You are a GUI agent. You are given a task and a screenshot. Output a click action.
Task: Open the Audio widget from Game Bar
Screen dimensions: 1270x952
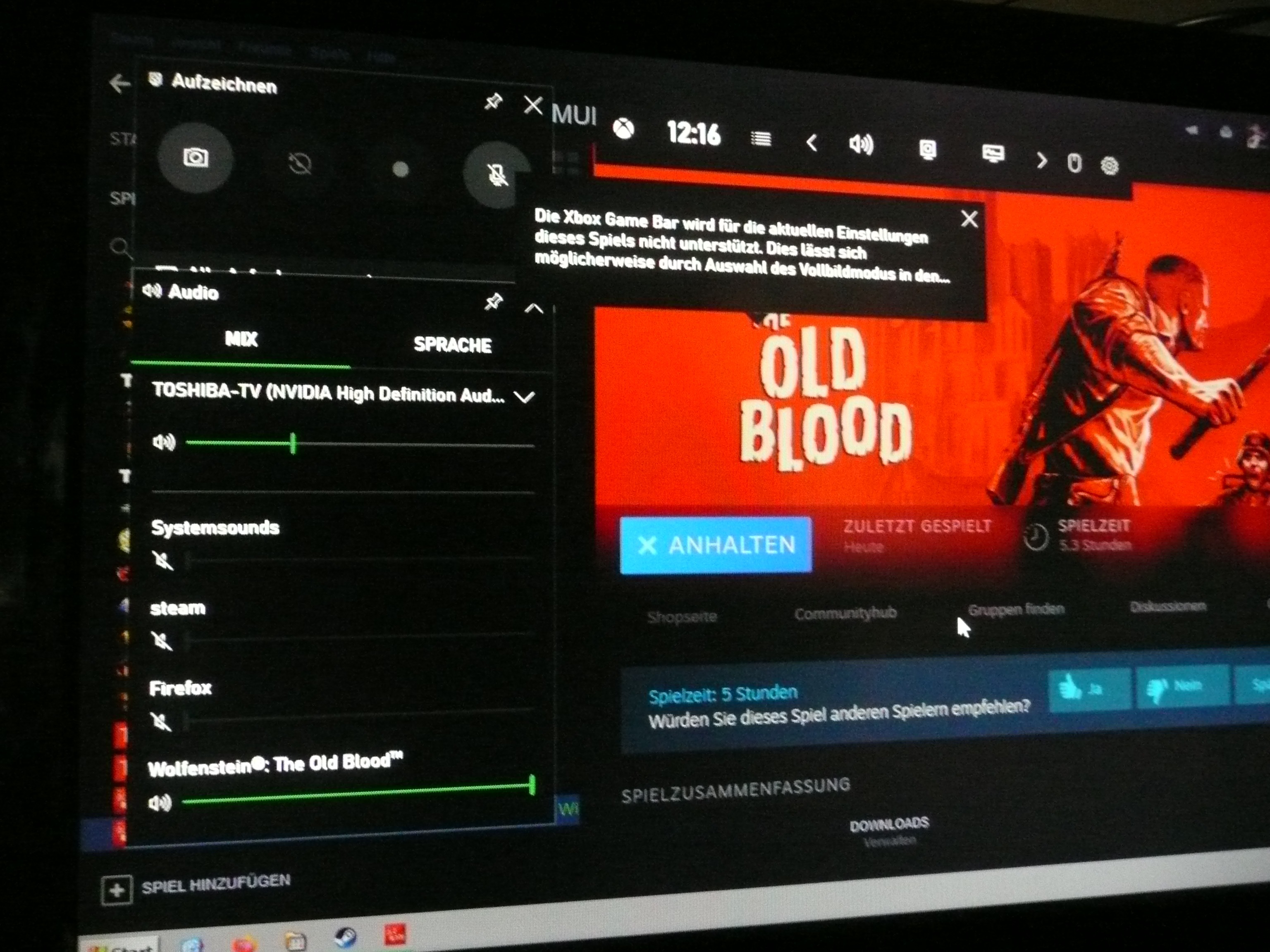(861, 144)
